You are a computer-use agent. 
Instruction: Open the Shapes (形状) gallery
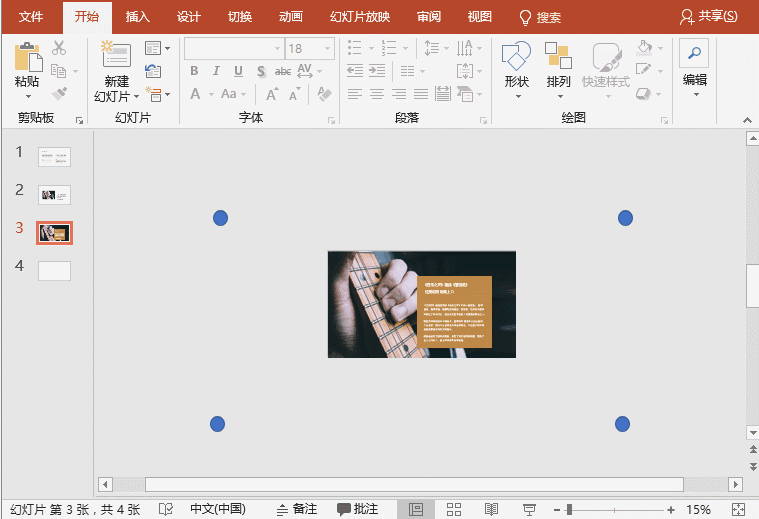click(516, 58)
